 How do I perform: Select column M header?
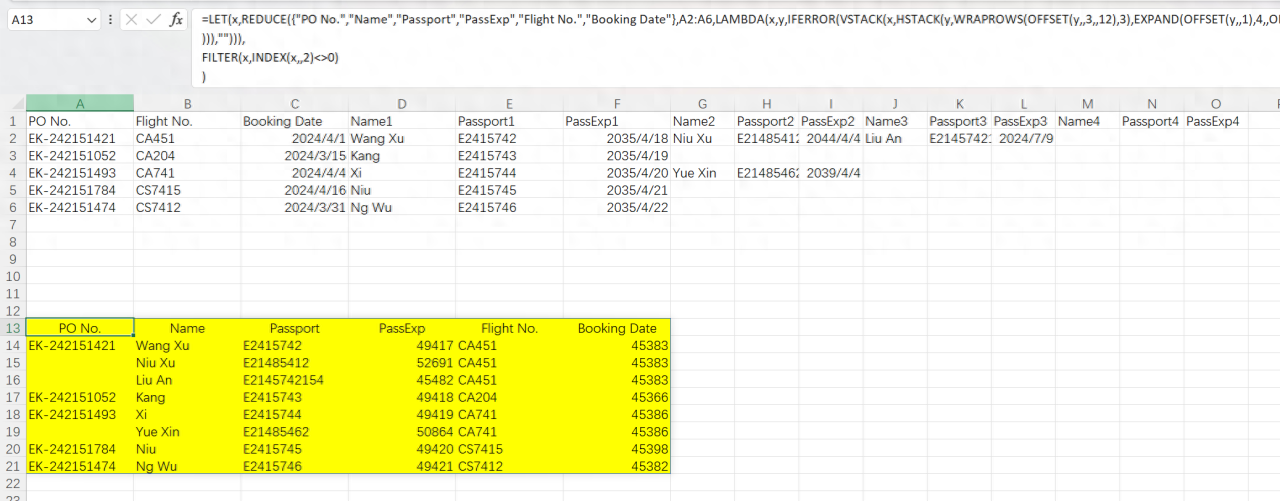[1087, 103]
